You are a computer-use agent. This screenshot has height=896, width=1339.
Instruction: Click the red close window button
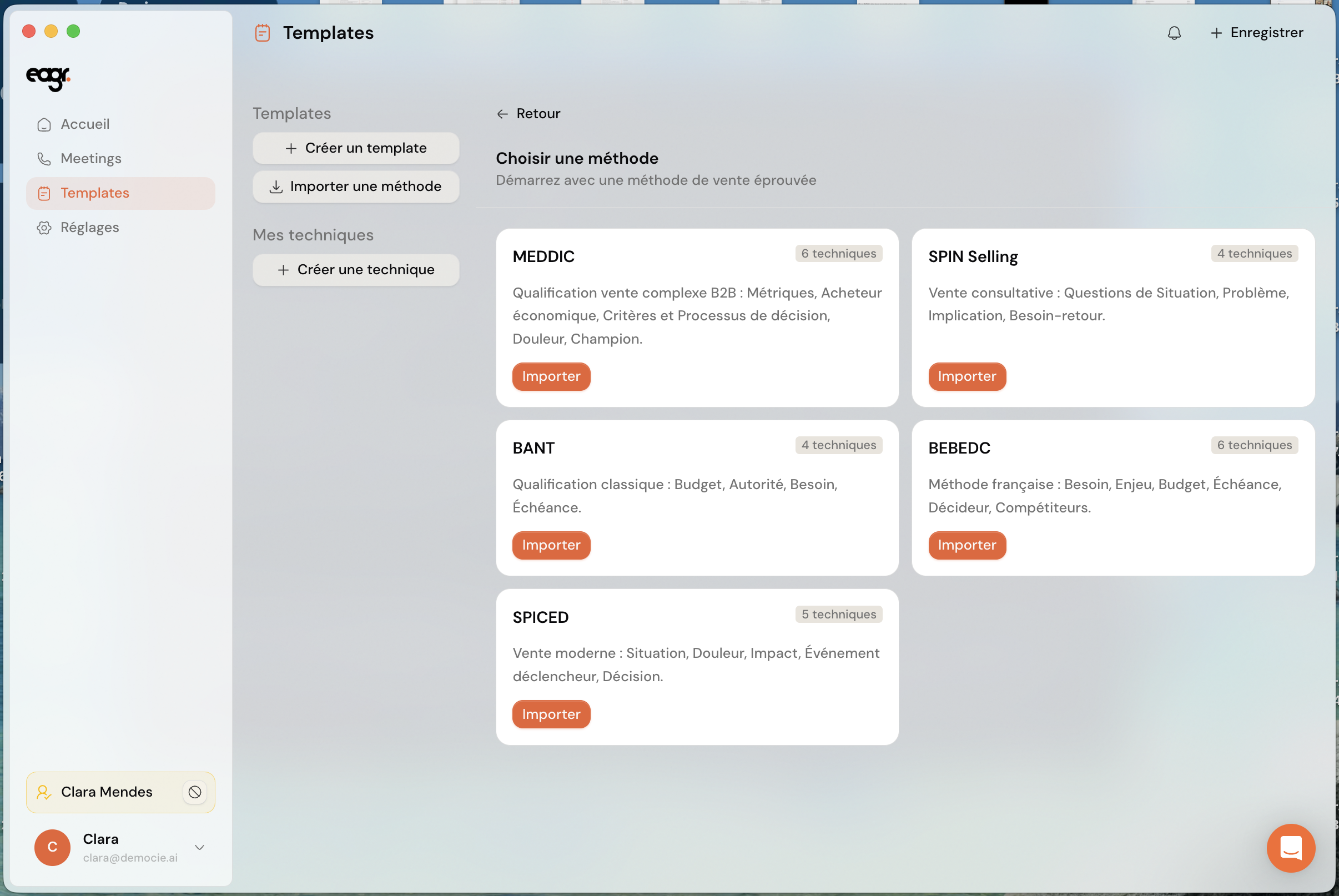(x=29, y=32)
